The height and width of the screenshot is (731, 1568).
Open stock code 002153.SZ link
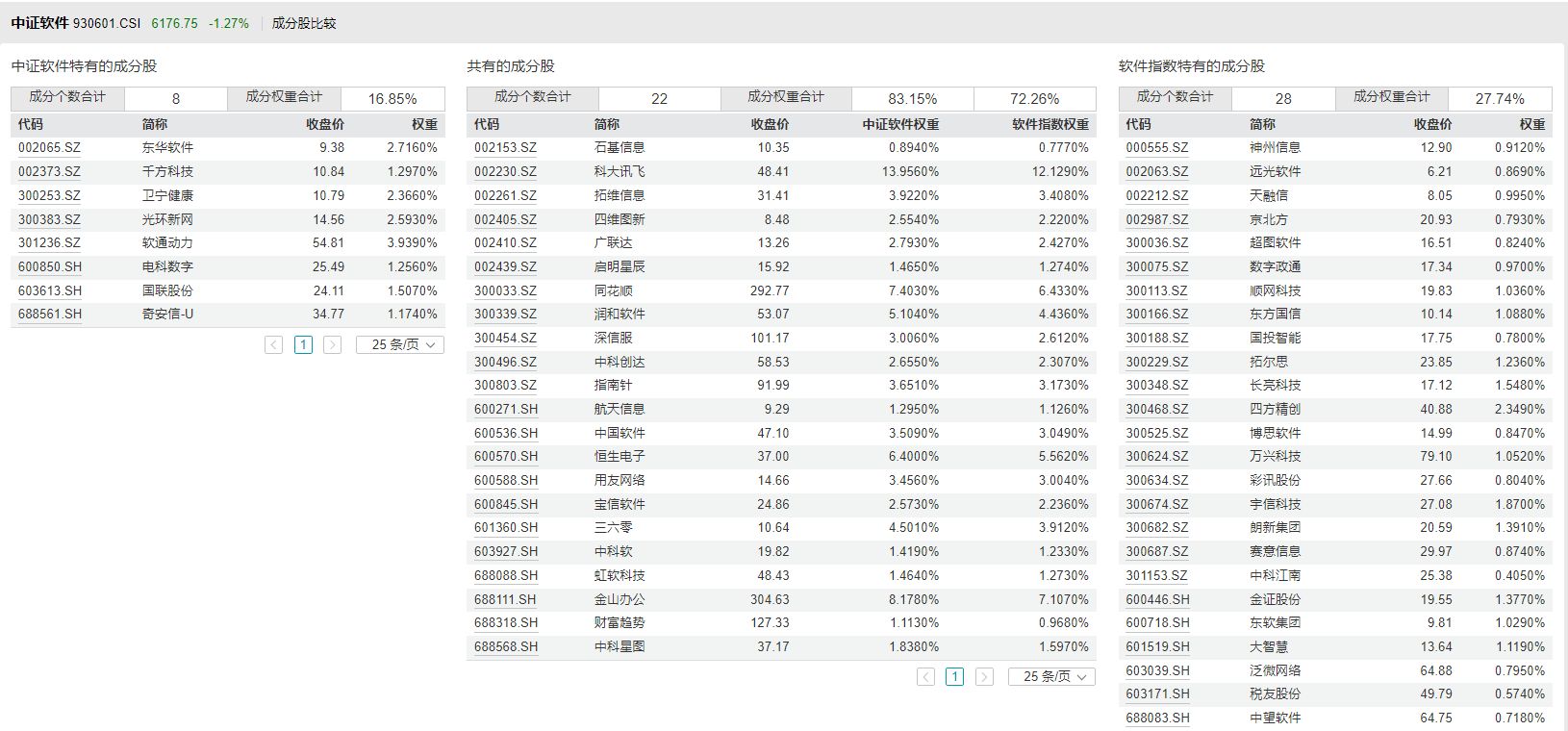[506, 148]
